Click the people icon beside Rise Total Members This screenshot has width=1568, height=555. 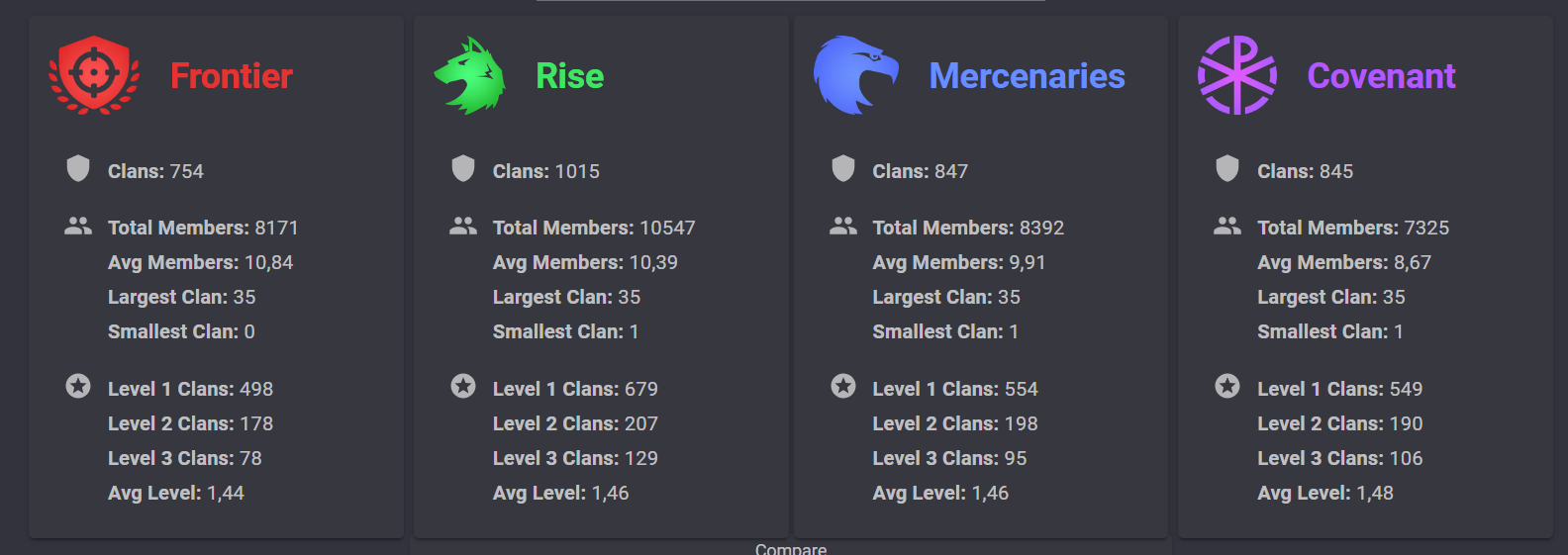click(463, 227)
